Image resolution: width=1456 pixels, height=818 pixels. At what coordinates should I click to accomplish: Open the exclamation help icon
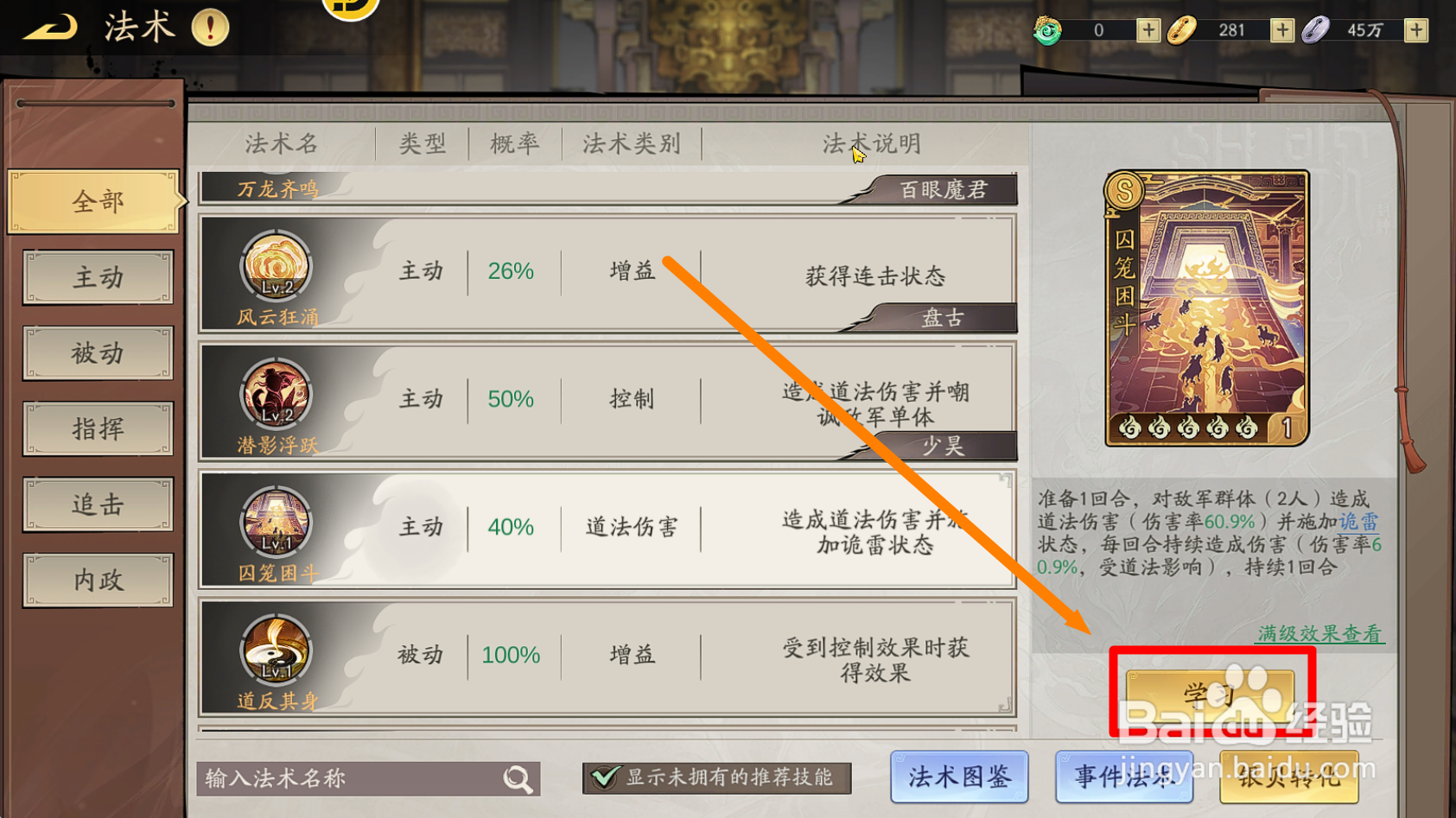(210, 28)
